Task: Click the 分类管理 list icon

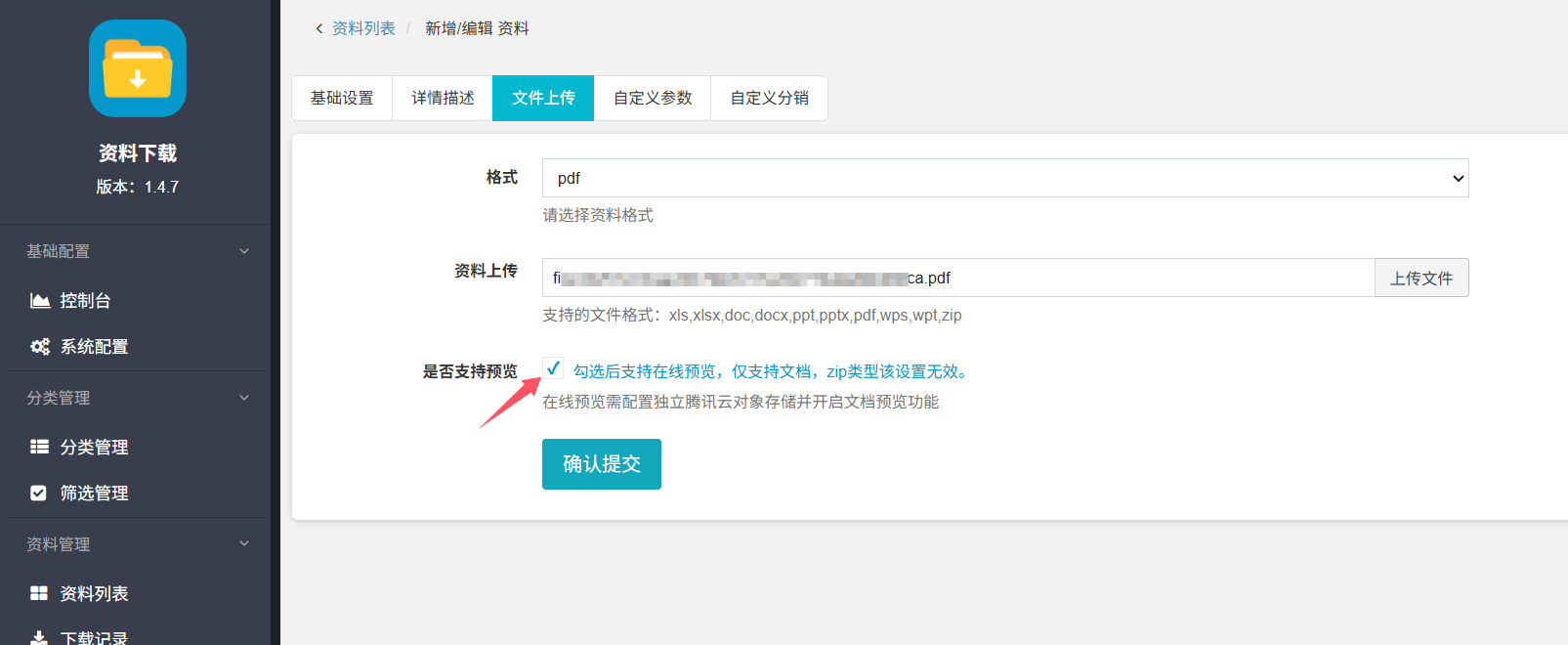Action: (39, 447)
